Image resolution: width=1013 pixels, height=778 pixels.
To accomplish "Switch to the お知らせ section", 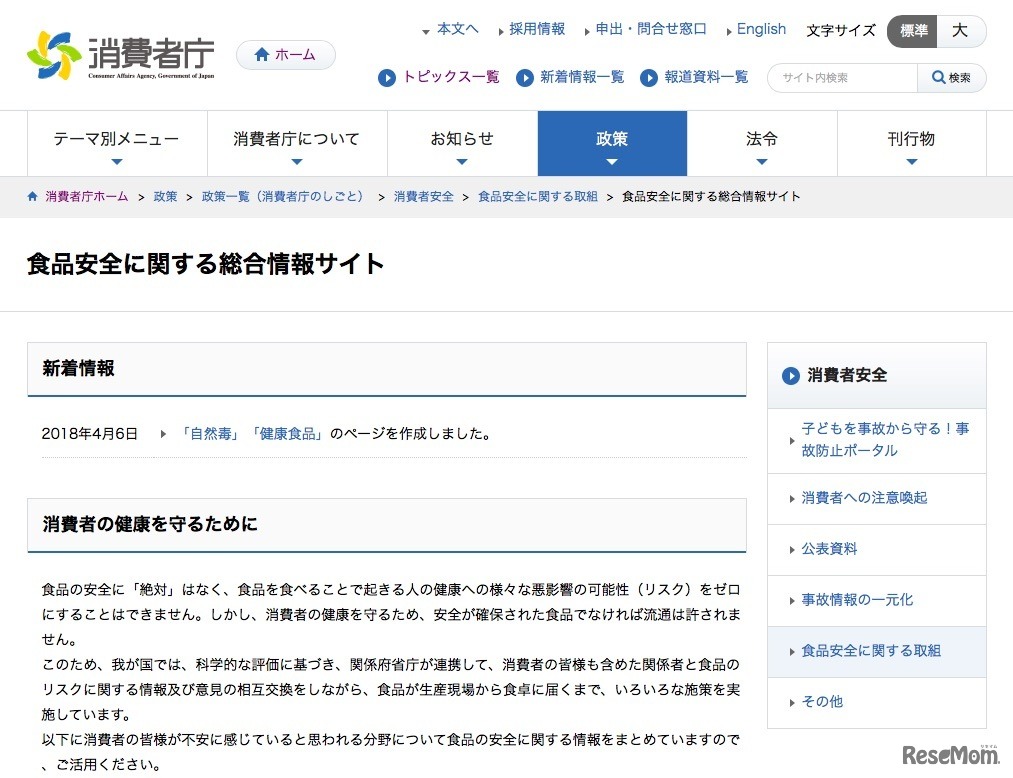I will coord(461,140).
